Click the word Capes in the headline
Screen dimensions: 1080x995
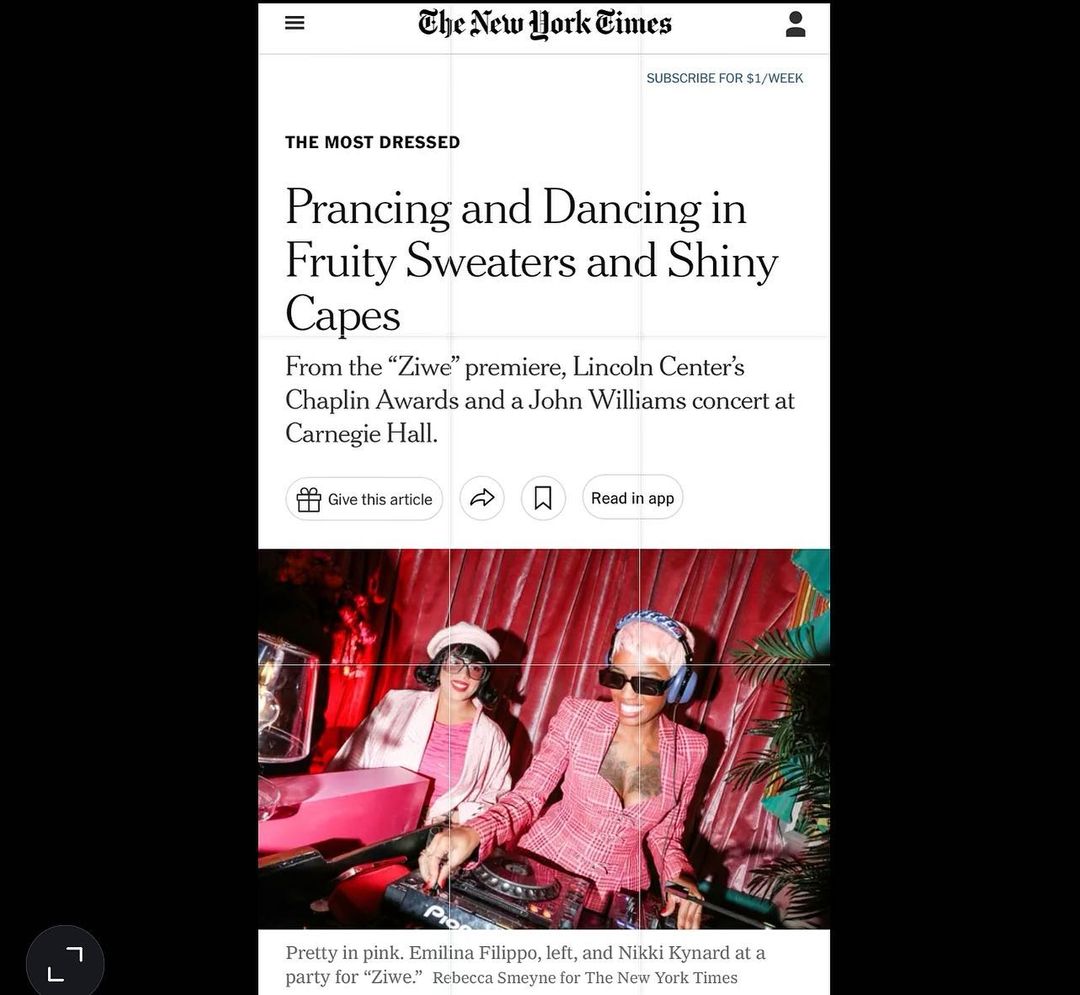(x=342, y=314)
